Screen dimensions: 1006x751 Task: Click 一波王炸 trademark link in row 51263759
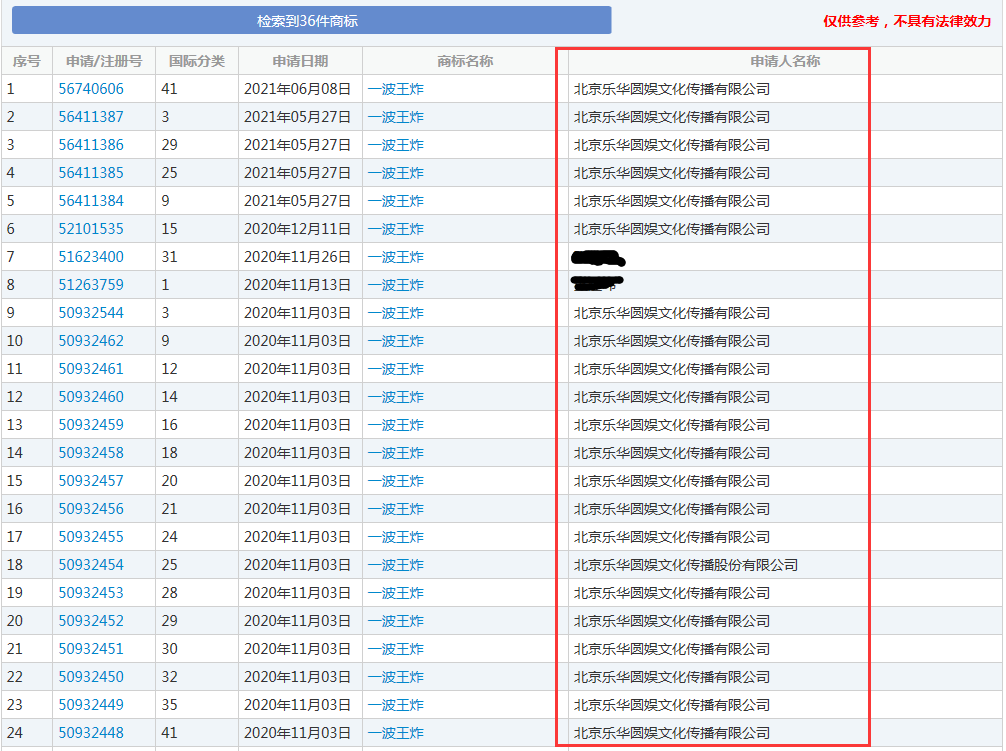click(396, 285)
